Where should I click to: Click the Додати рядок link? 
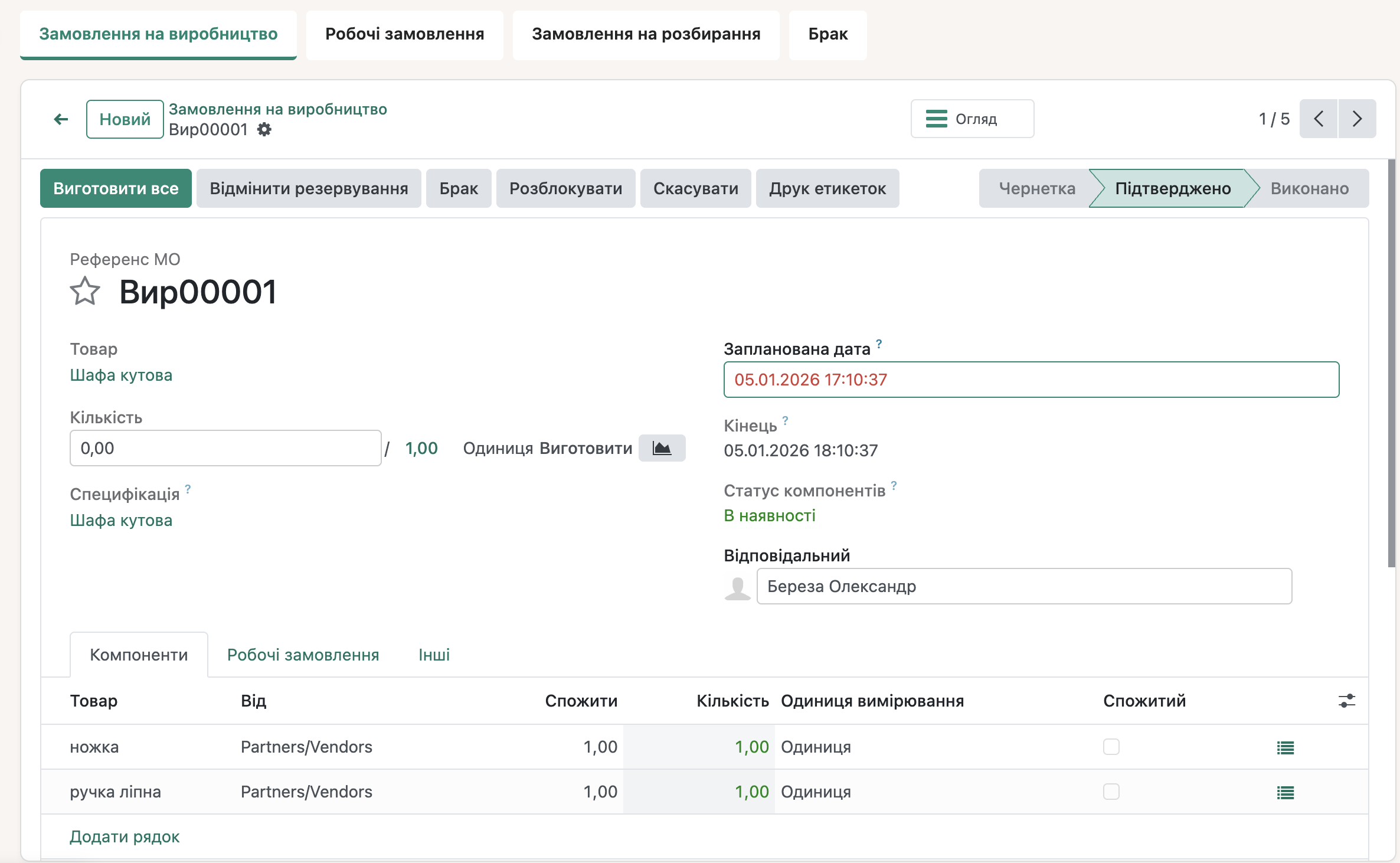coord(125,836)
